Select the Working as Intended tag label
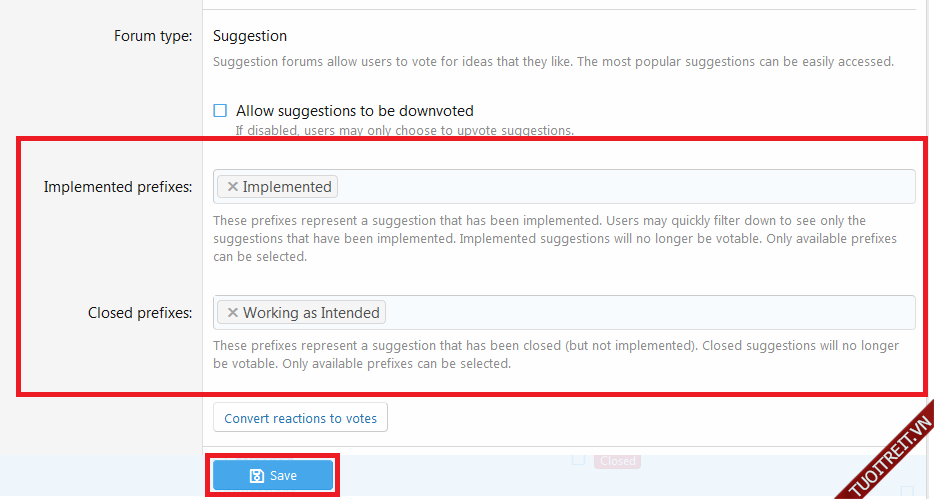Viewport: 934px width, 499px height. click(x=311, y=313)
